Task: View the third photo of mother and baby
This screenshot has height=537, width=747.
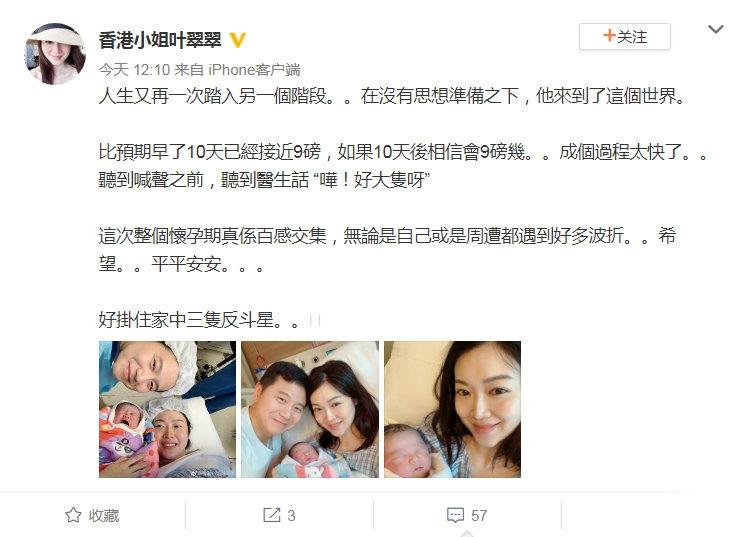Action: click(x=453, y=409)
